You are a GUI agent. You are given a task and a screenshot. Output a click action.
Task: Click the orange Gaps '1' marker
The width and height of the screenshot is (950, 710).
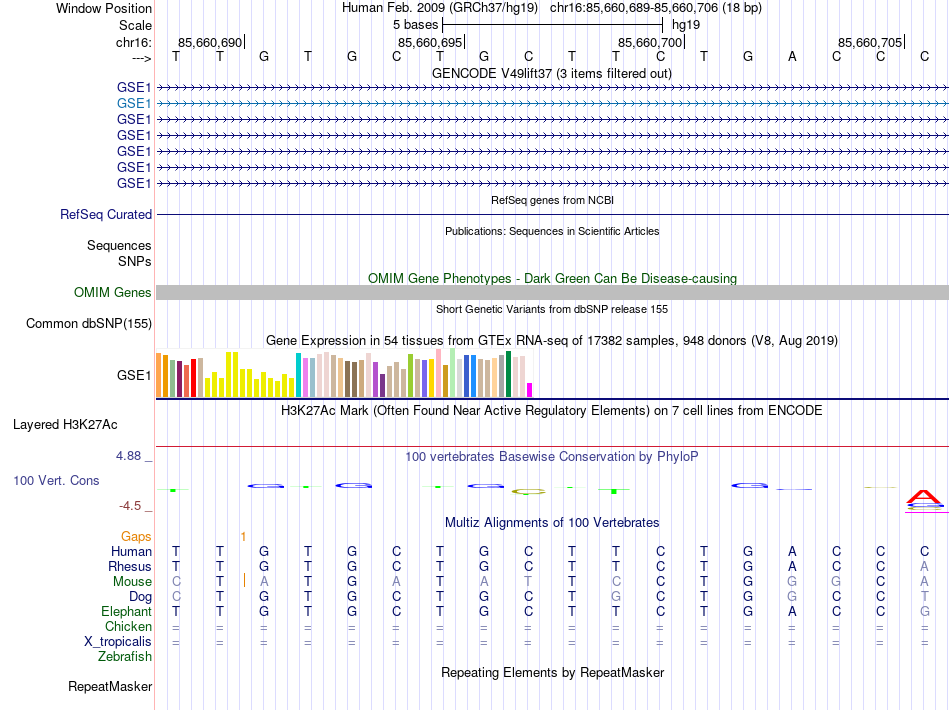(243, 537)
